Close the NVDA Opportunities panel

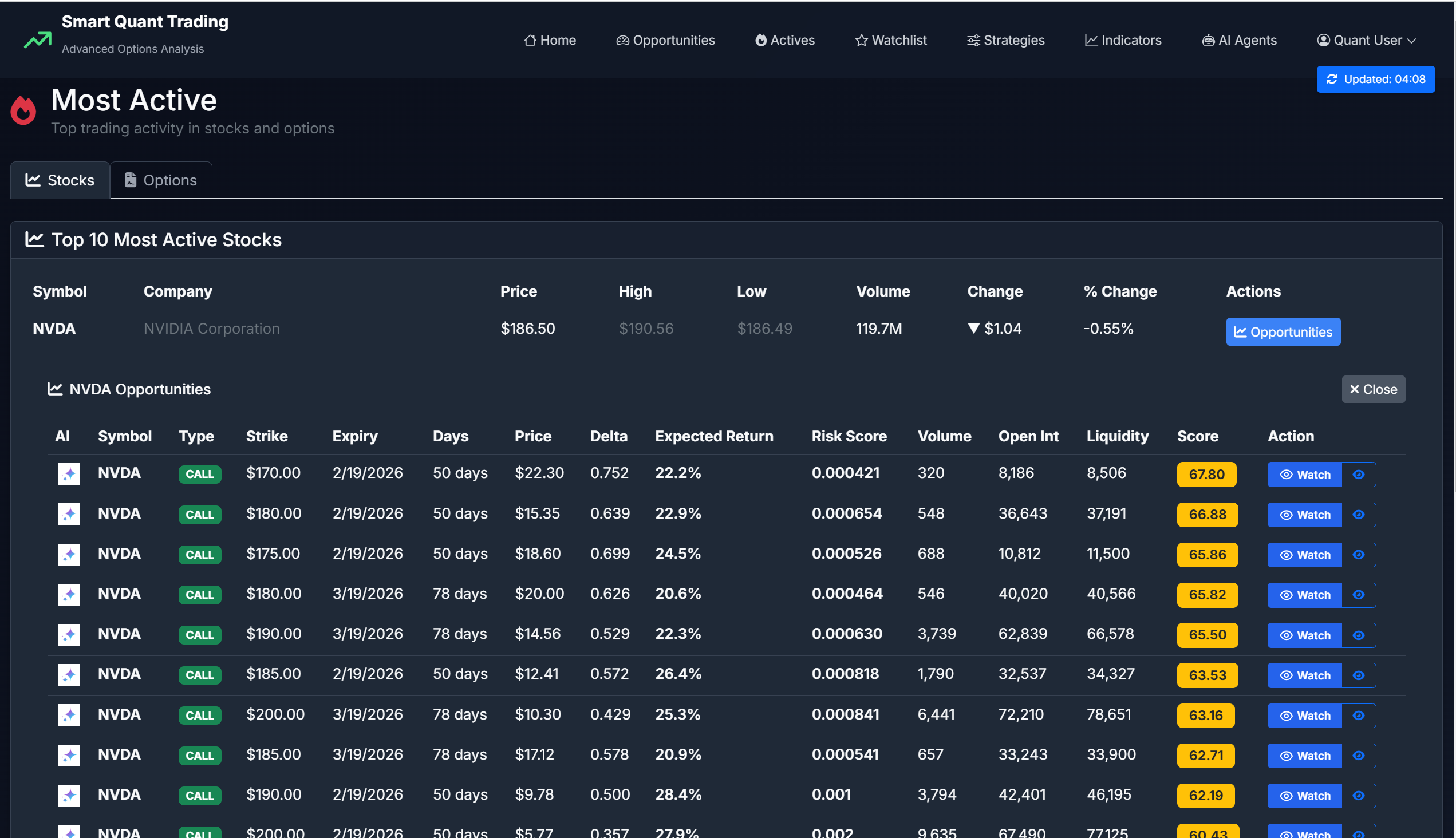coord(1373,389)
